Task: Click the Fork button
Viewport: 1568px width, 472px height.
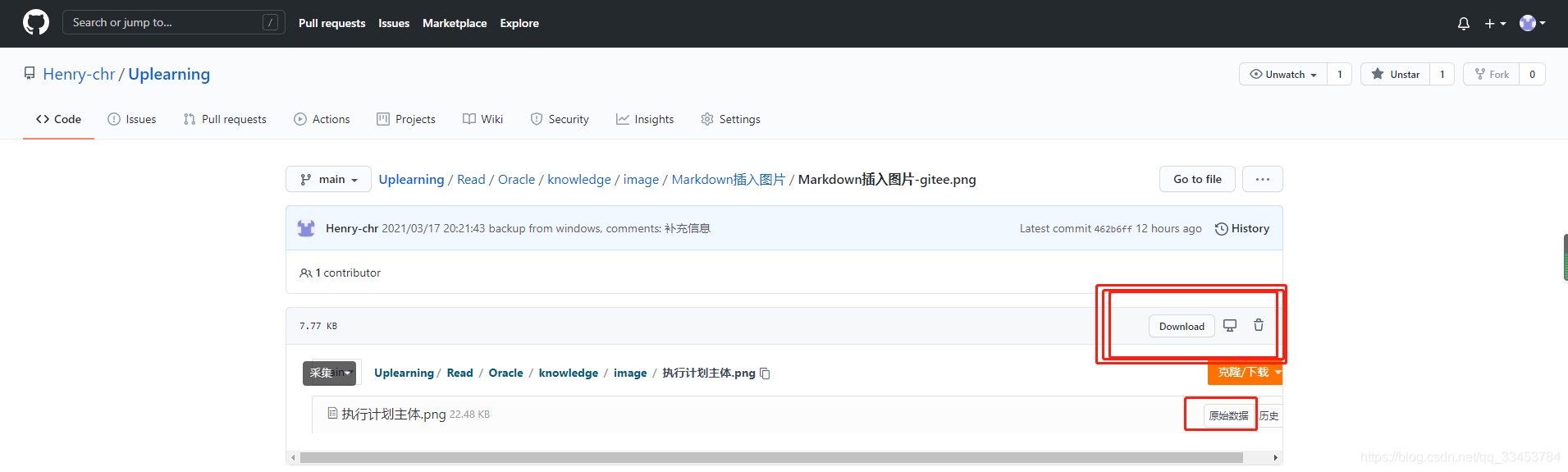Action: [x=1491, y=74]
